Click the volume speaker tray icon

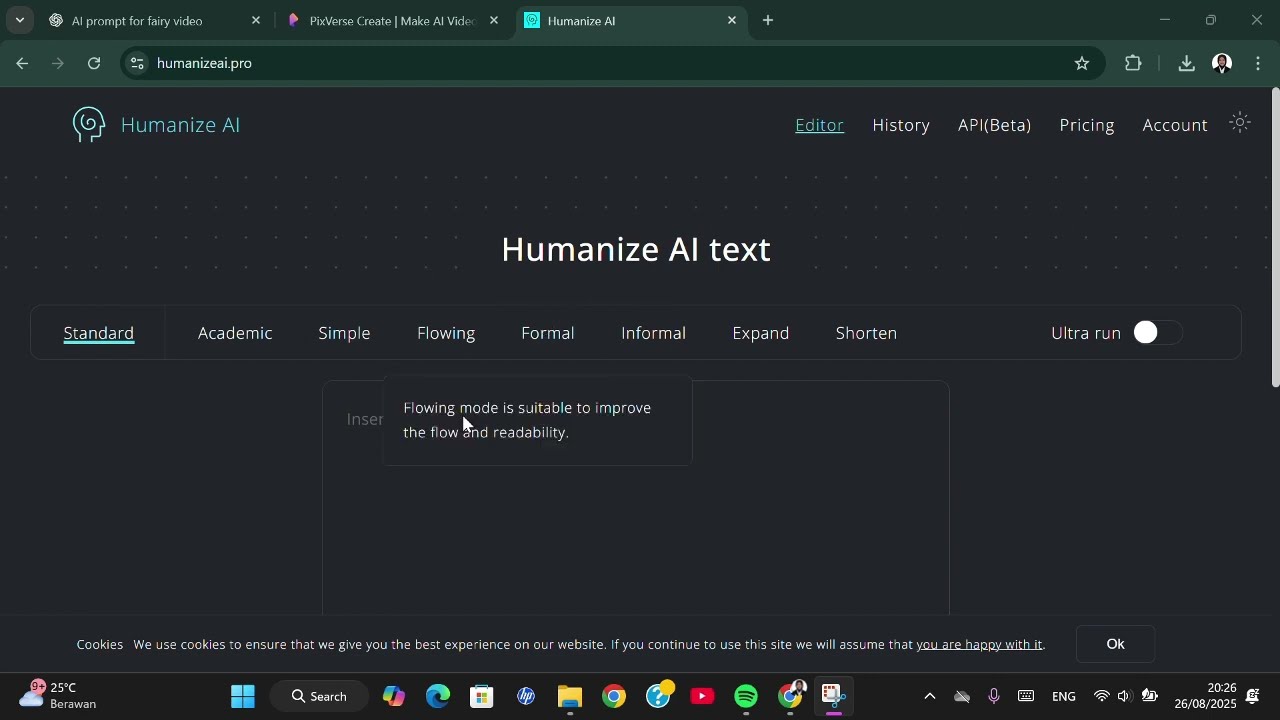[x=1125, y=697]
